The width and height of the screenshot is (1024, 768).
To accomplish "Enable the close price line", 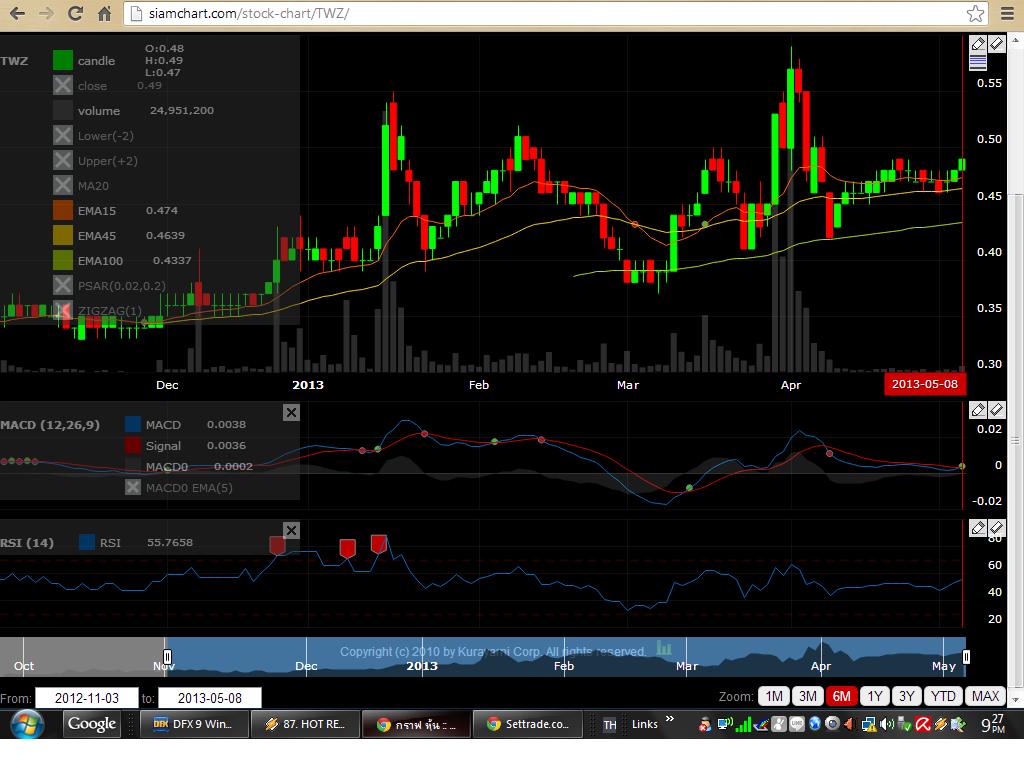I will [63, 86].
